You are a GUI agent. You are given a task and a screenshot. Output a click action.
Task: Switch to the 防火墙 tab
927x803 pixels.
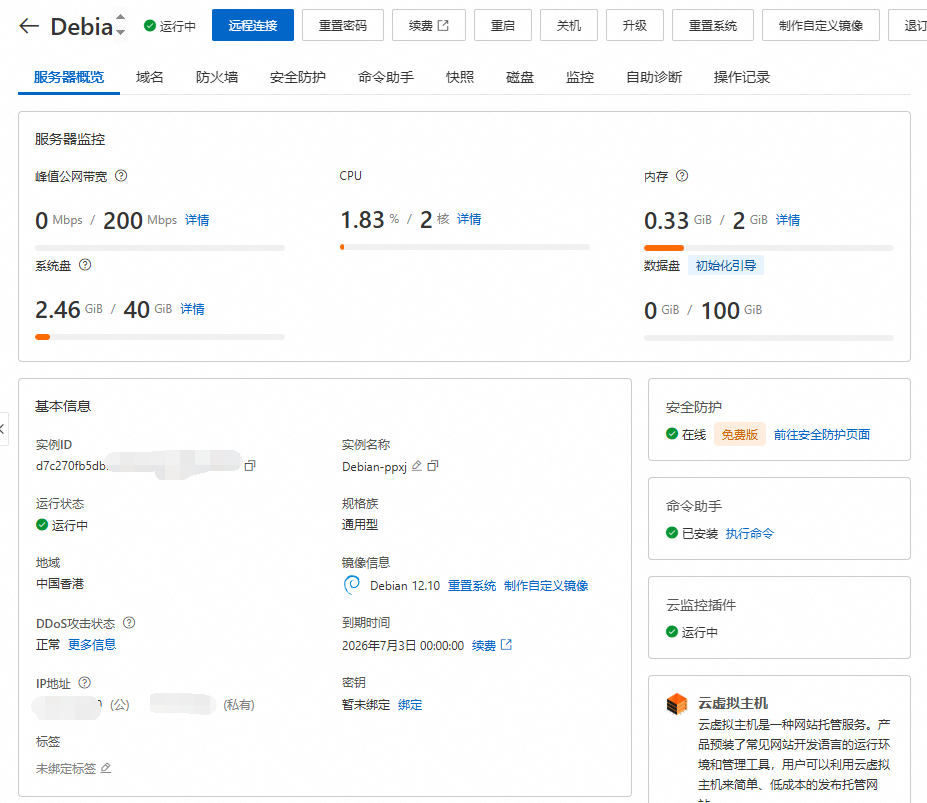point(216,77)
